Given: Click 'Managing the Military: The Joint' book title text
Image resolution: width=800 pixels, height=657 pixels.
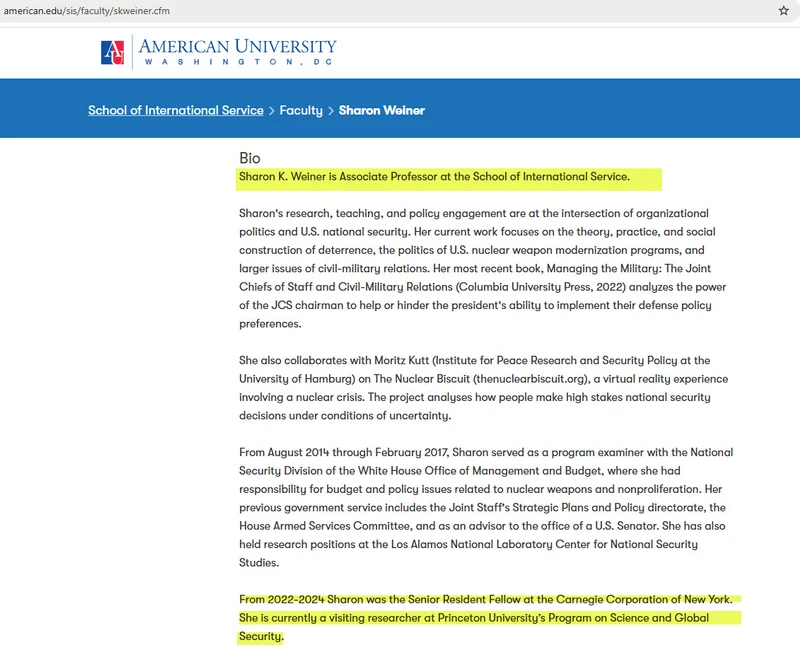Looking at the screenshot, I should click(x=629, y=268).
